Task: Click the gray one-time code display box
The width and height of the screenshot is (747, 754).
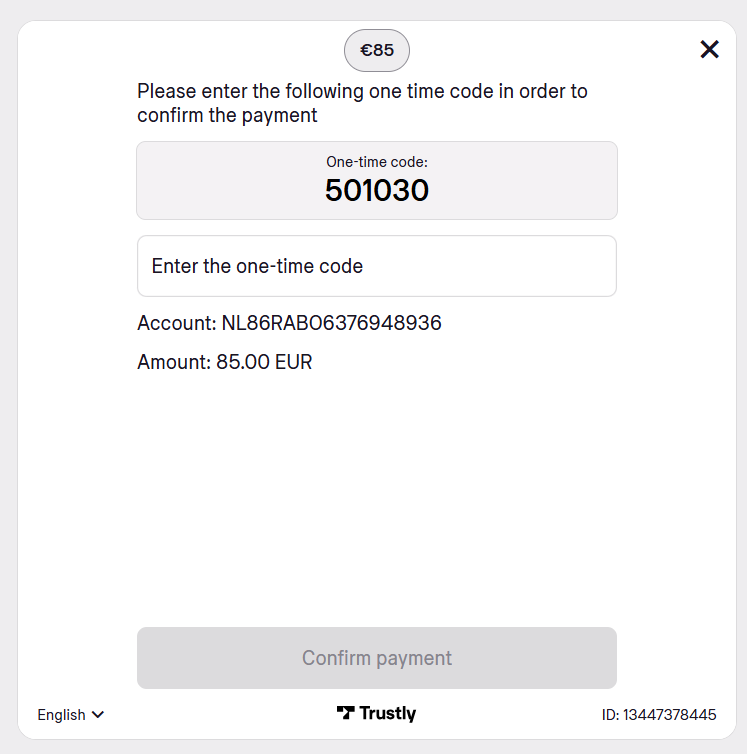Action: [x=377, y=180]
